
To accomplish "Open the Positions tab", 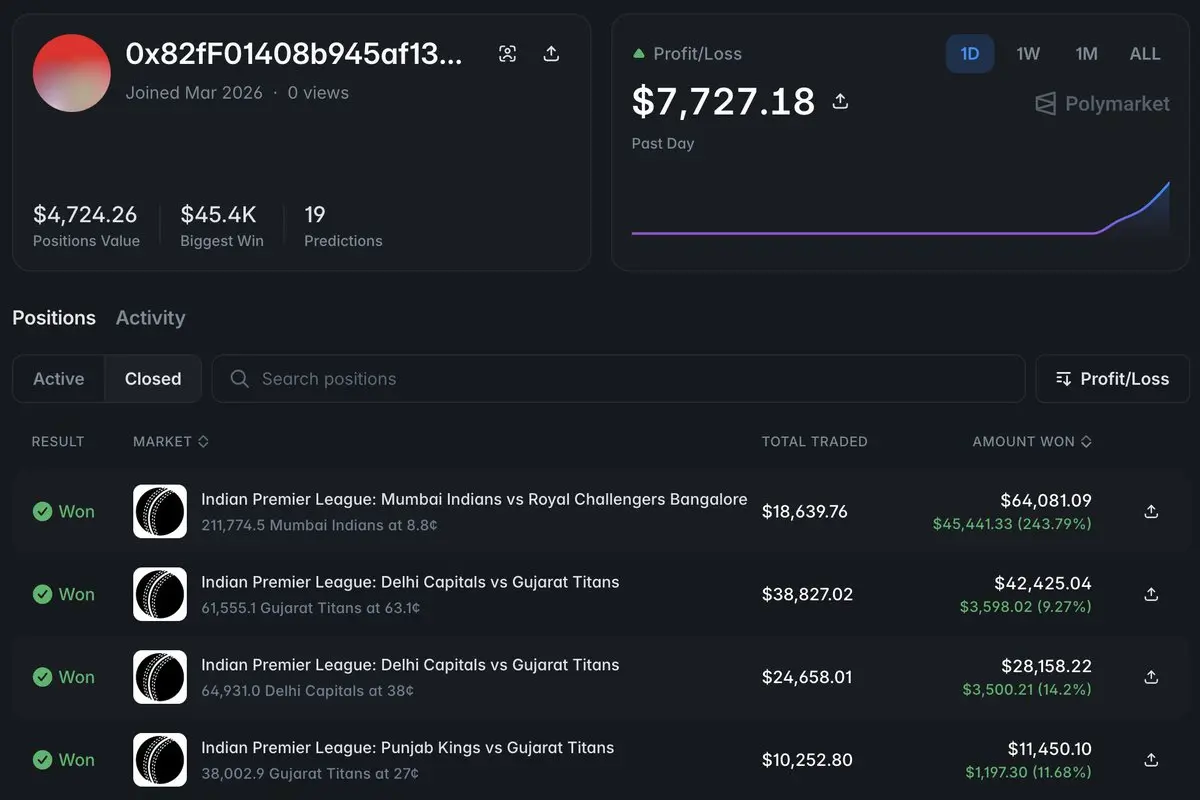I will (x=54, y=318).
